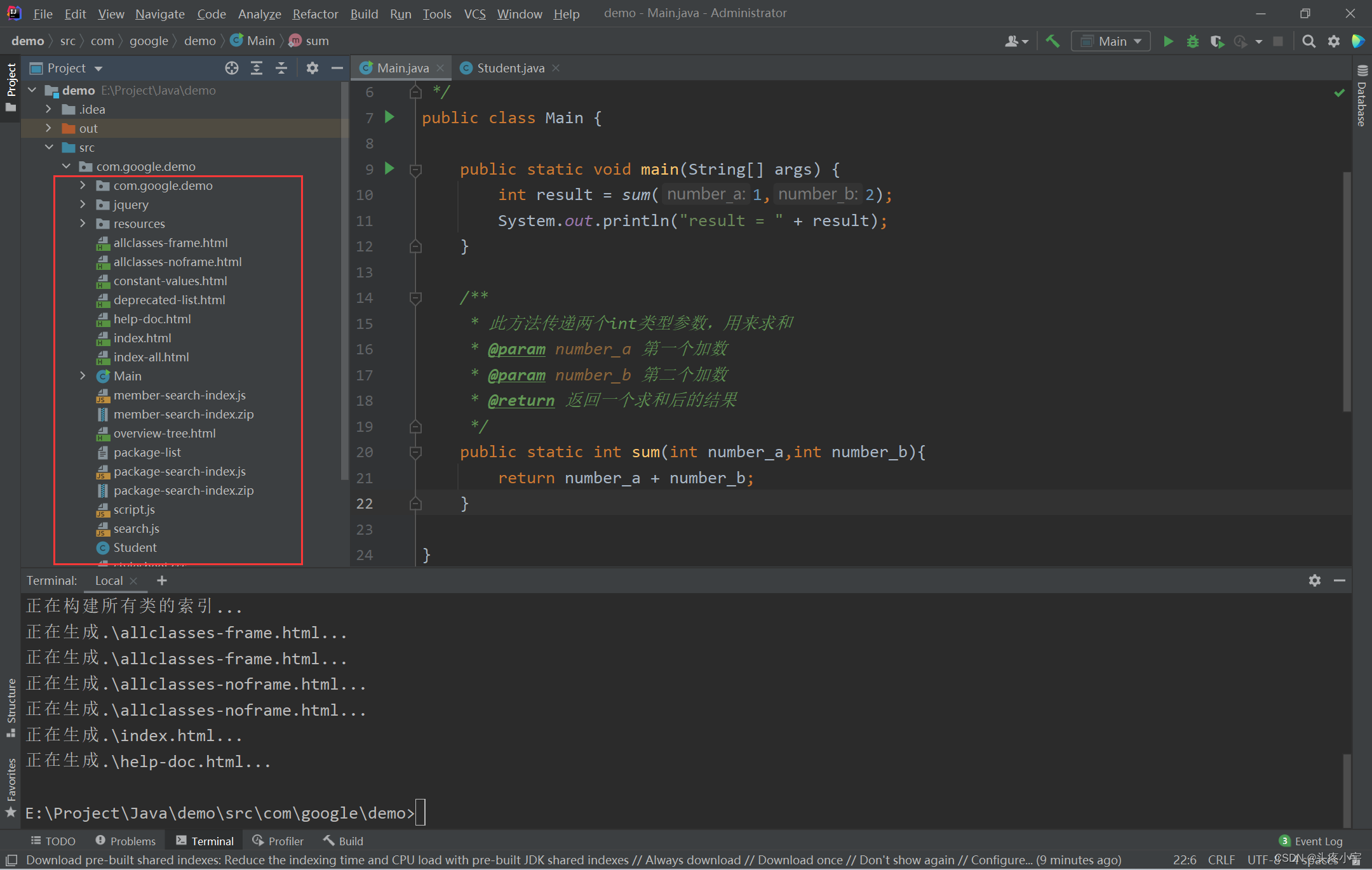This screenshot has width=1372, height=870.
Task: Collapse the src folder
Action: tap(49, 147)
